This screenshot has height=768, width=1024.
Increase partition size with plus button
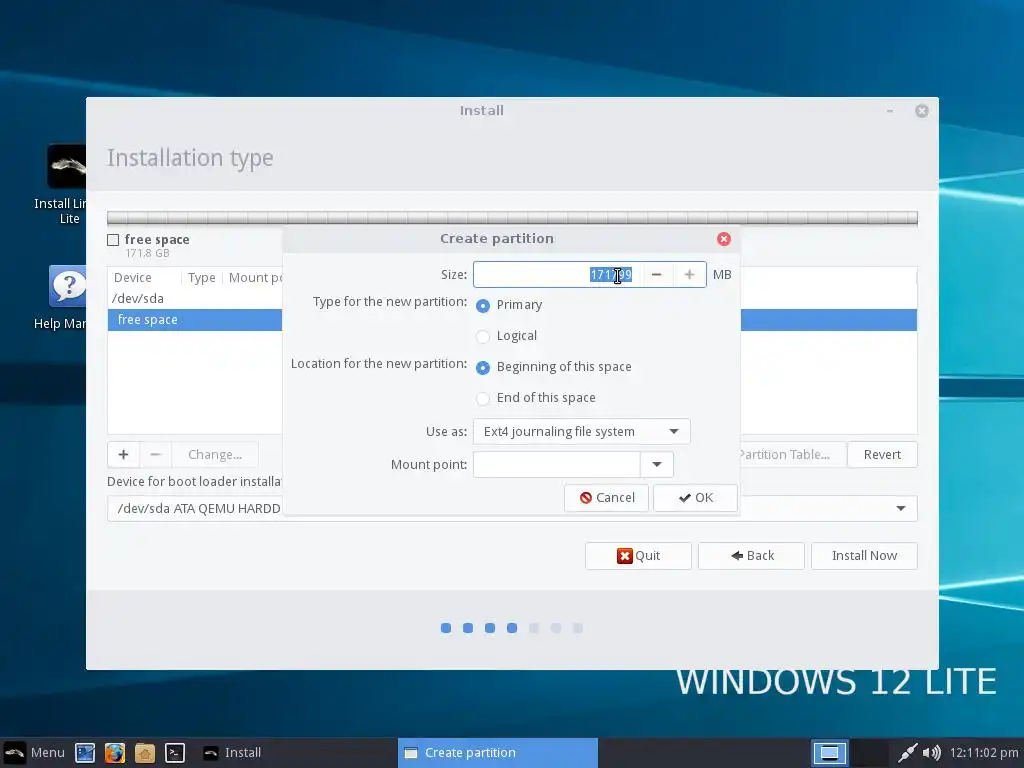coord(689,275)
